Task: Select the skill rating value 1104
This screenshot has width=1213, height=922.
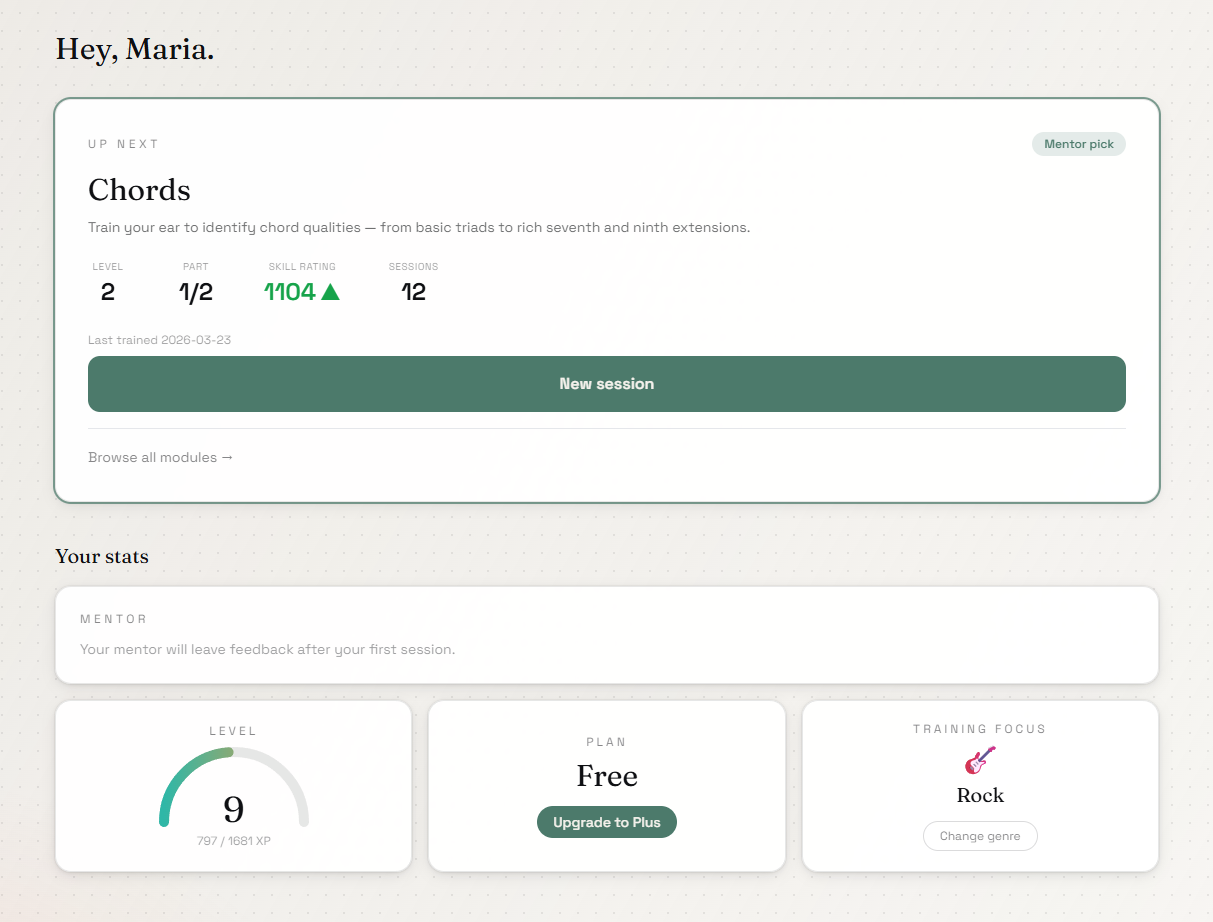Action: (290, 291)
